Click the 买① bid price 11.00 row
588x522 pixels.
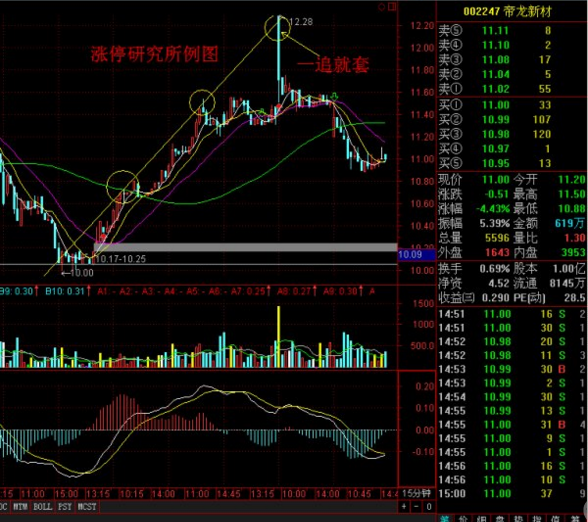(x=512, y=105)
